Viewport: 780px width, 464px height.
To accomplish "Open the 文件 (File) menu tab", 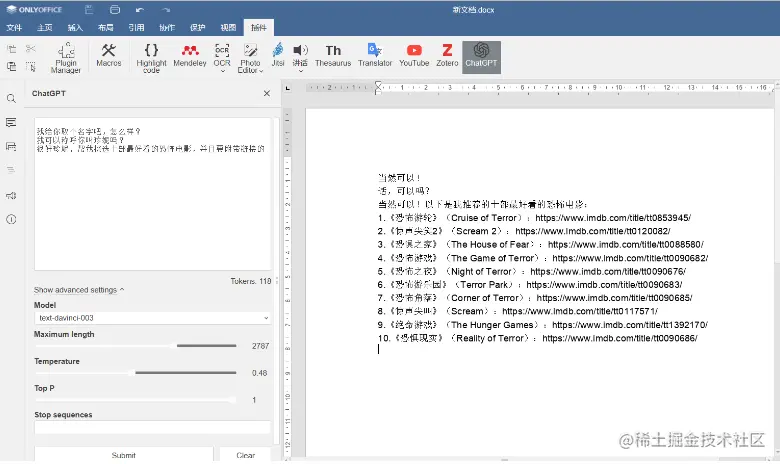I will pyautogui.click(x=14, y=27).
